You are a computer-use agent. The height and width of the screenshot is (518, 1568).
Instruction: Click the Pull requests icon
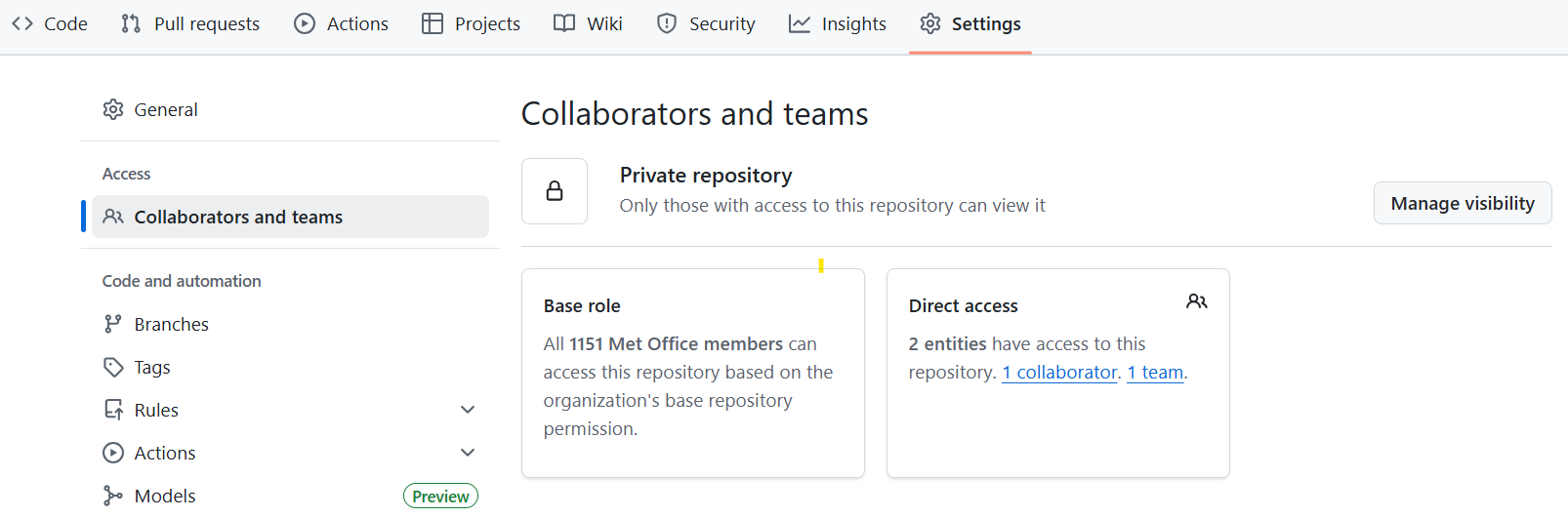tap(131, 23)
